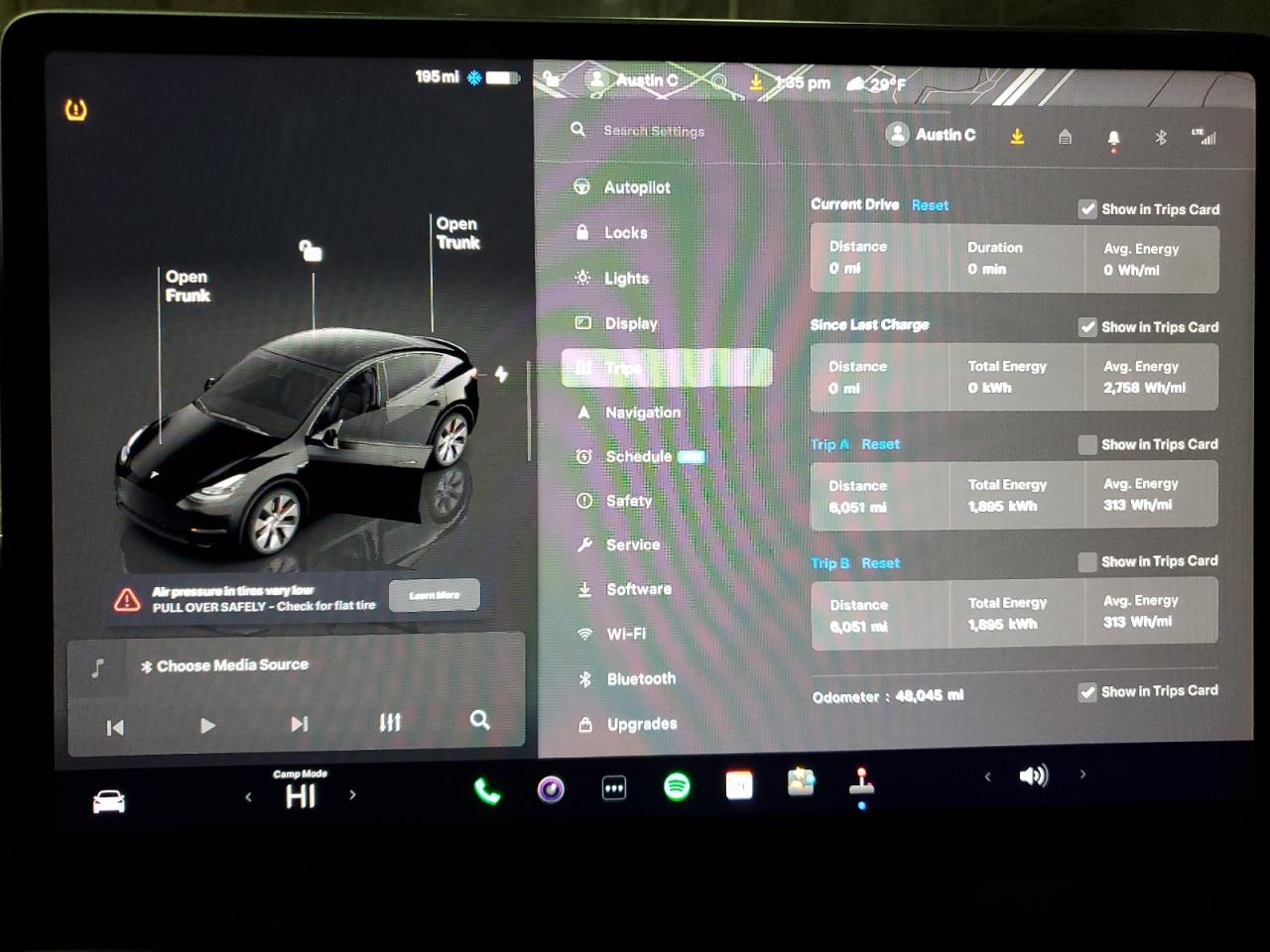Toggle Show in Trips Card for Odometer
This screenshot has width=1270, height=952.
coord(1087,692)
